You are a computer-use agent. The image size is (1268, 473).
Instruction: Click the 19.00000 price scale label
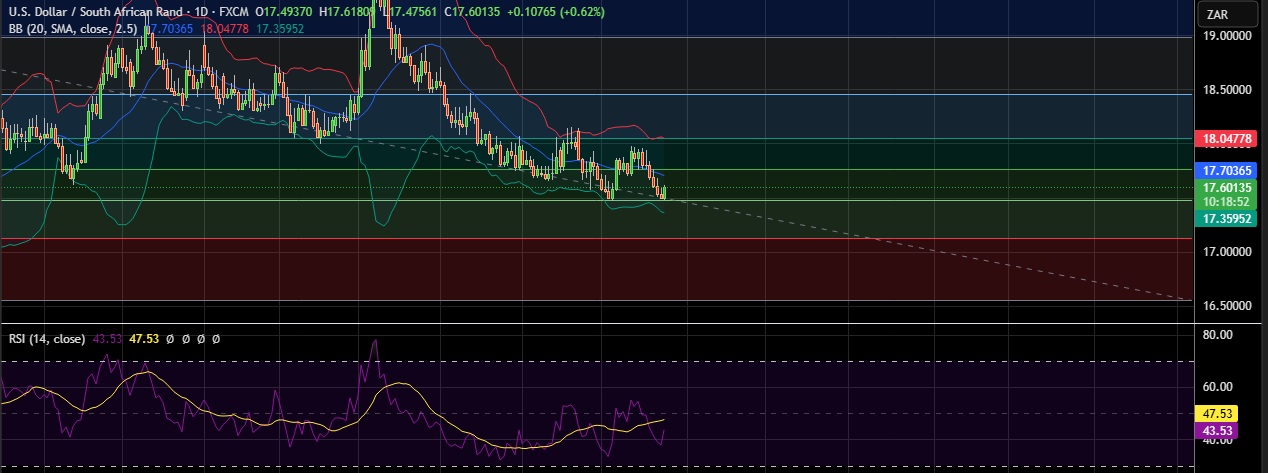tap(1228, 36)
